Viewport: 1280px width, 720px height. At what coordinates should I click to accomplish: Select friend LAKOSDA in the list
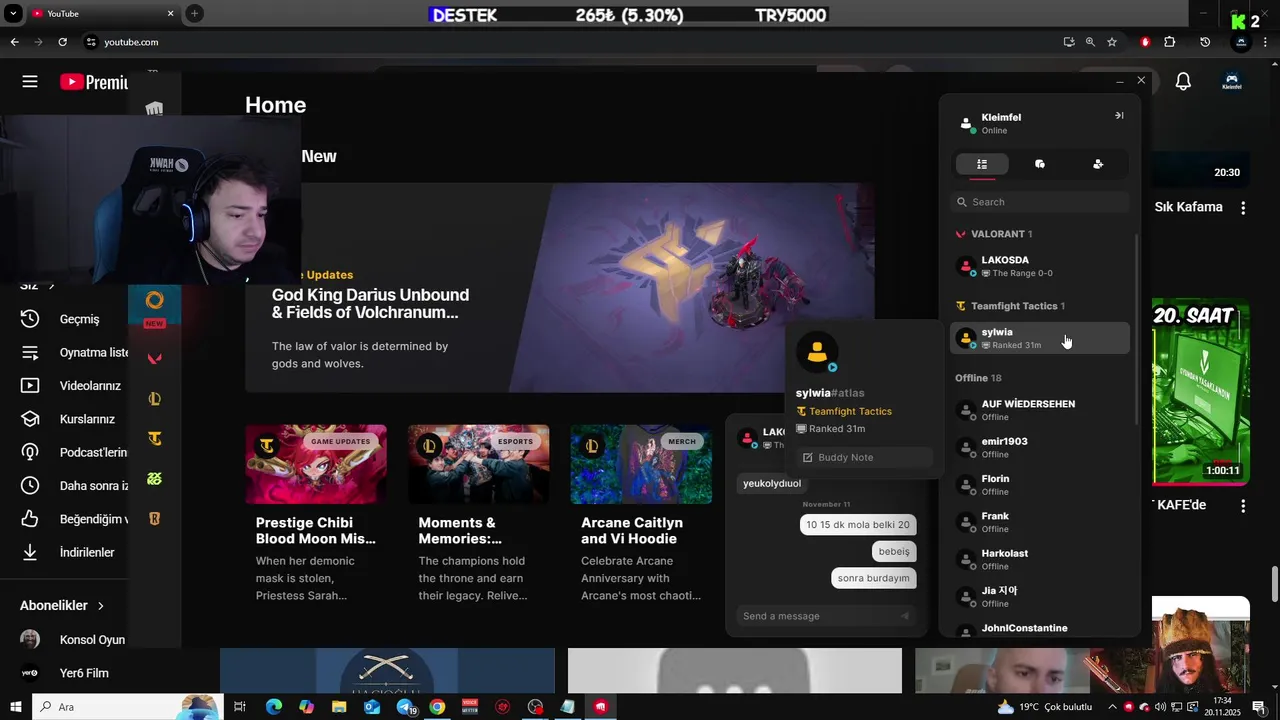pos(1040,266)
